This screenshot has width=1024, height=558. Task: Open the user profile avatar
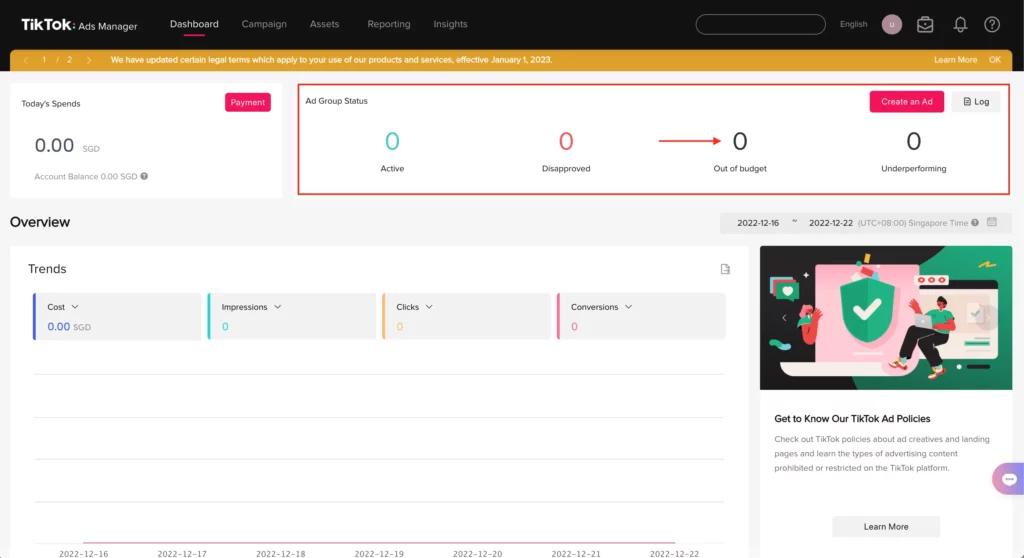tap(892, 24)
